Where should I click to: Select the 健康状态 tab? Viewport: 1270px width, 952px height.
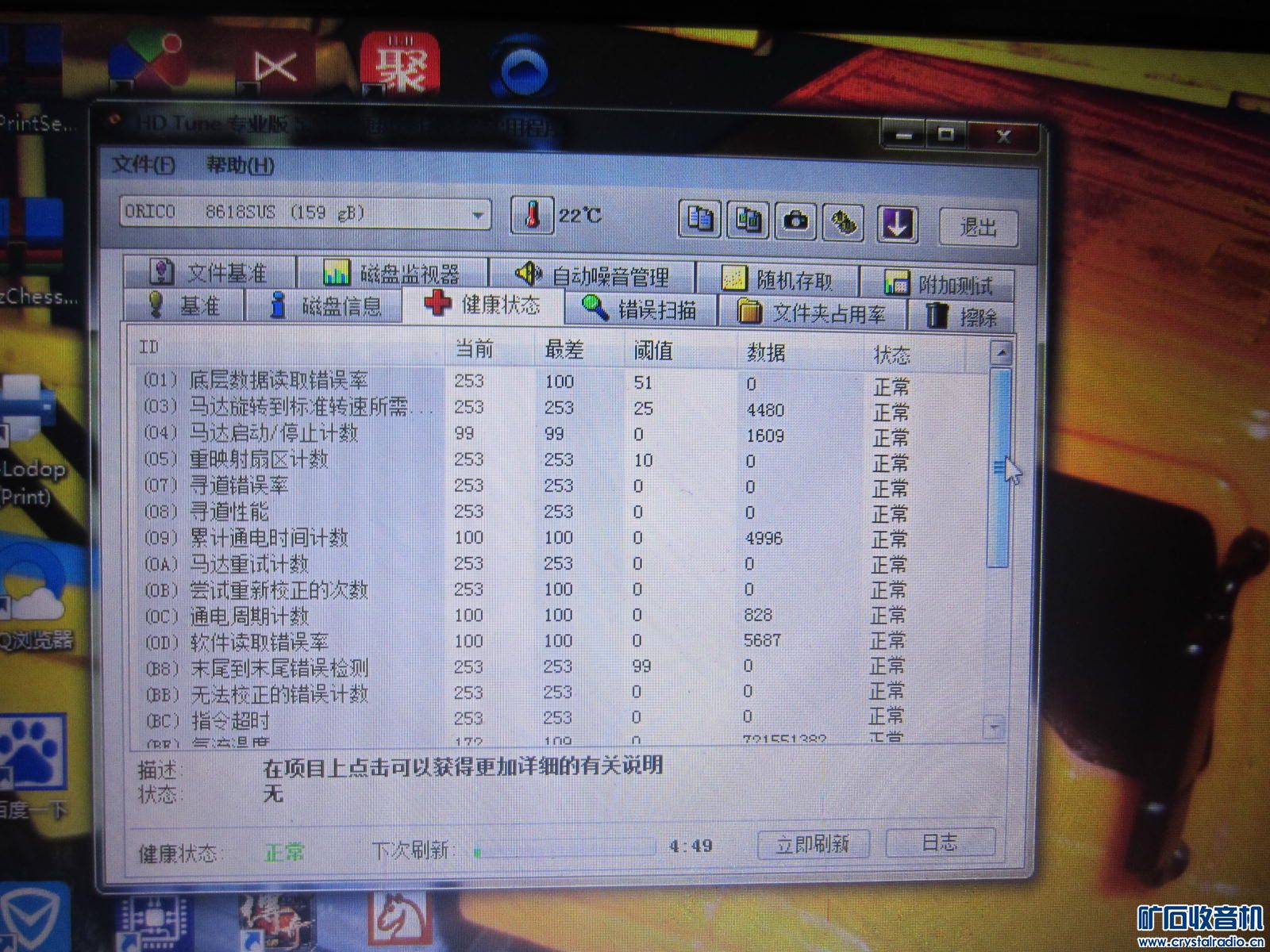click(x=483, y=305)
